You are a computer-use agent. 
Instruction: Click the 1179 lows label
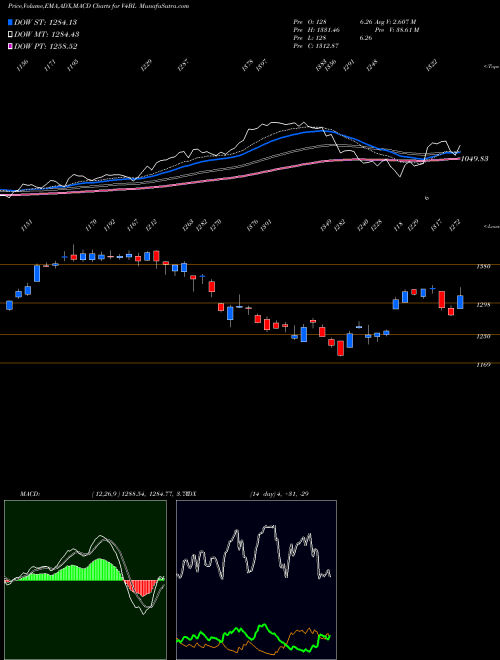(x=91, y=226)
